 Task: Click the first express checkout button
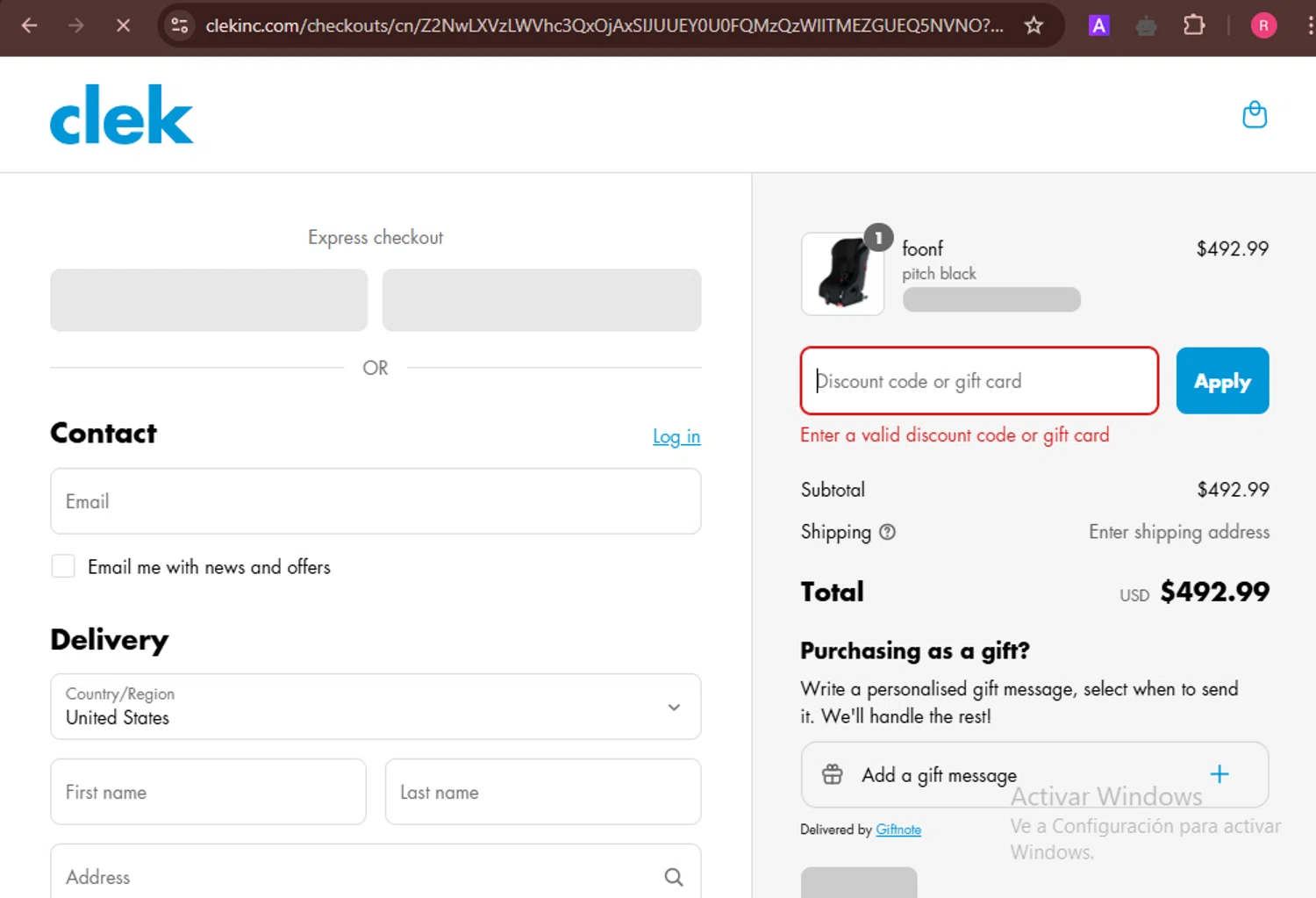(x=209, y=300)
